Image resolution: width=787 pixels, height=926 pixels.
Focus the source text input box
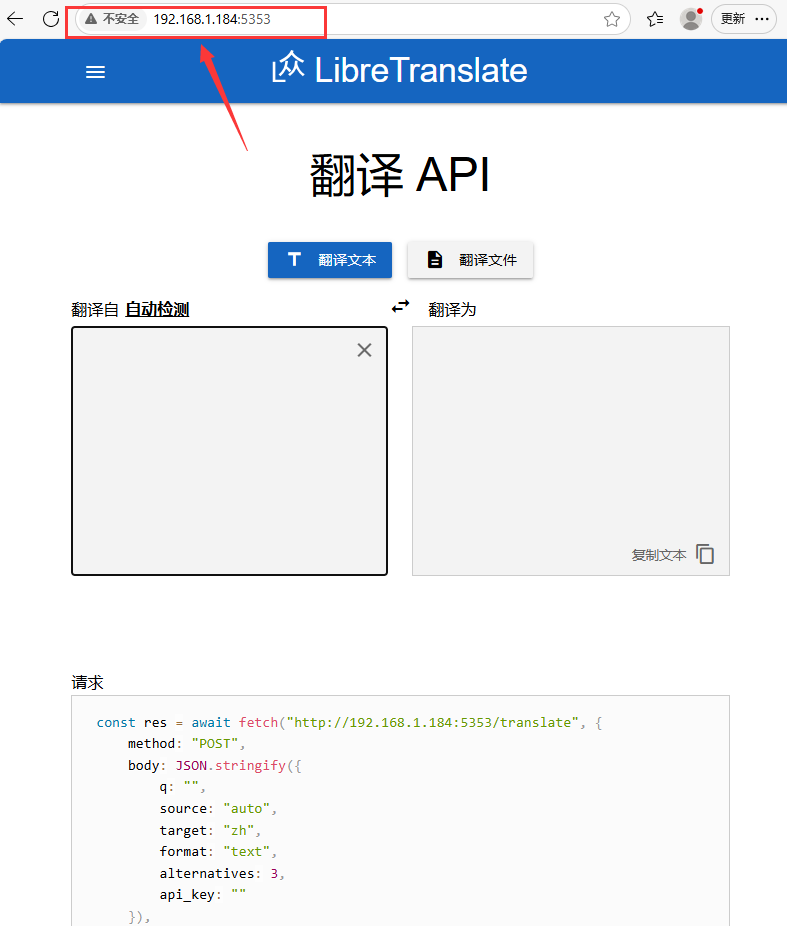[x=230, y=451]
